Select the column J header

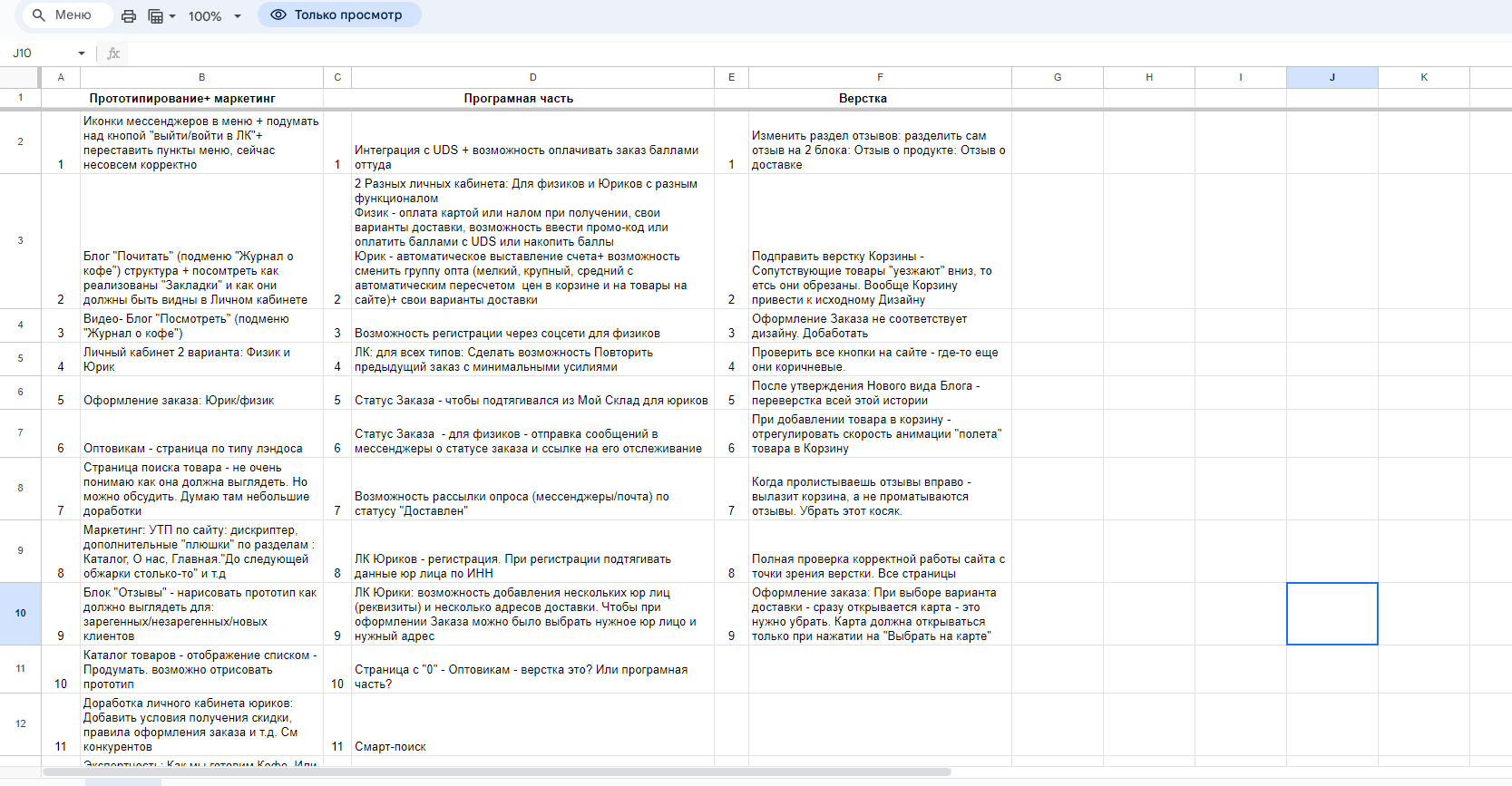[x=1332, y=77]
